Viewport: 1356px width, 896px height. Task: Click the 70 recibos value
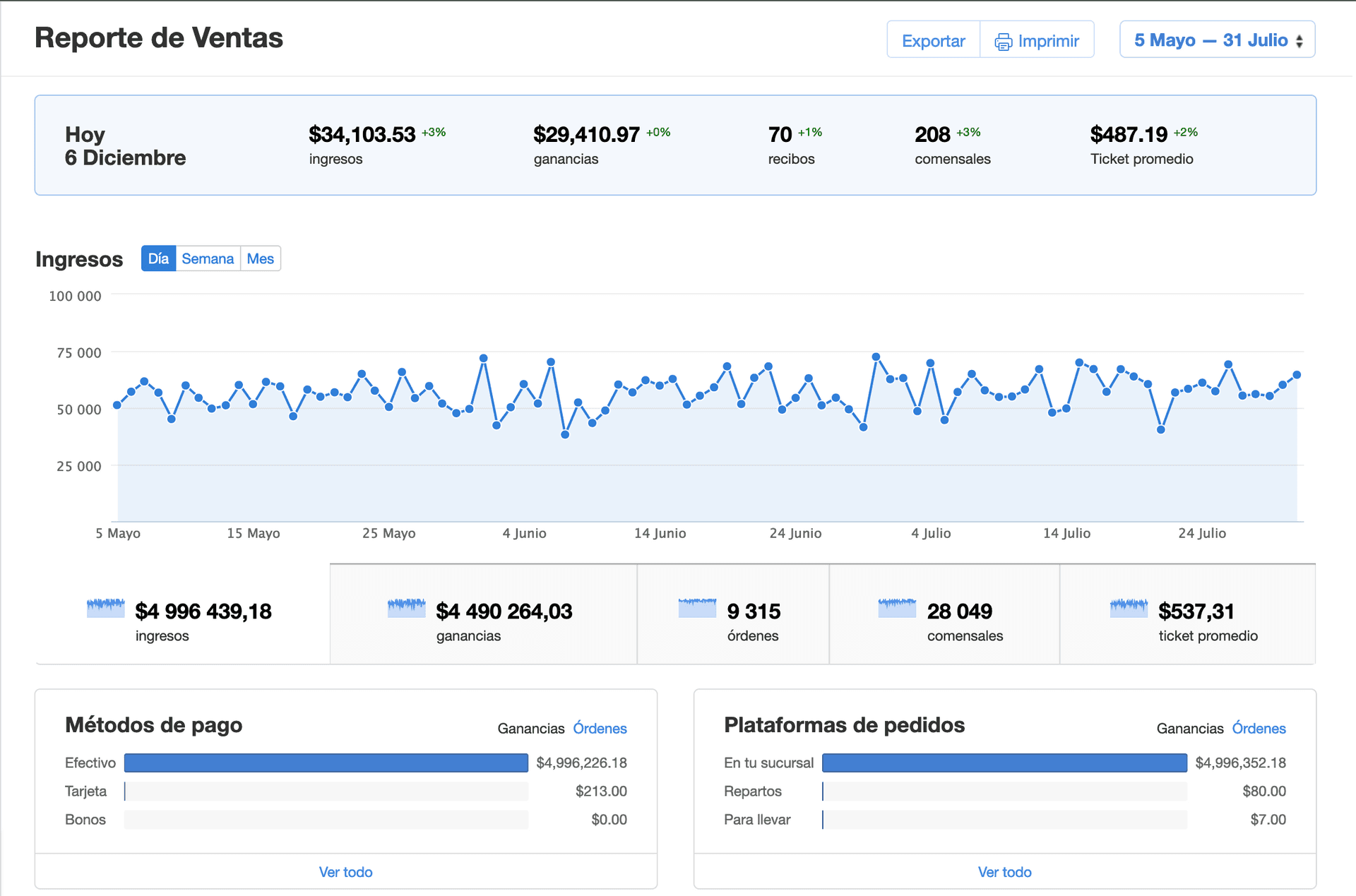(x=780, y=134)
